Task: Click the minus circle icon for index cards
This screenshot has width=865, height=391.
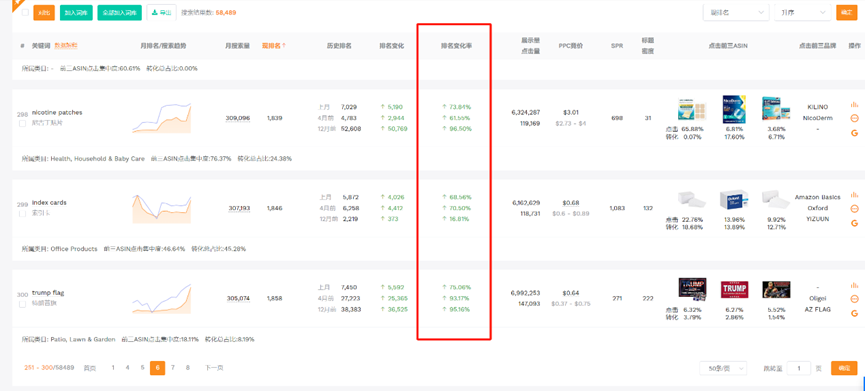Action: (x=855, y=209)
